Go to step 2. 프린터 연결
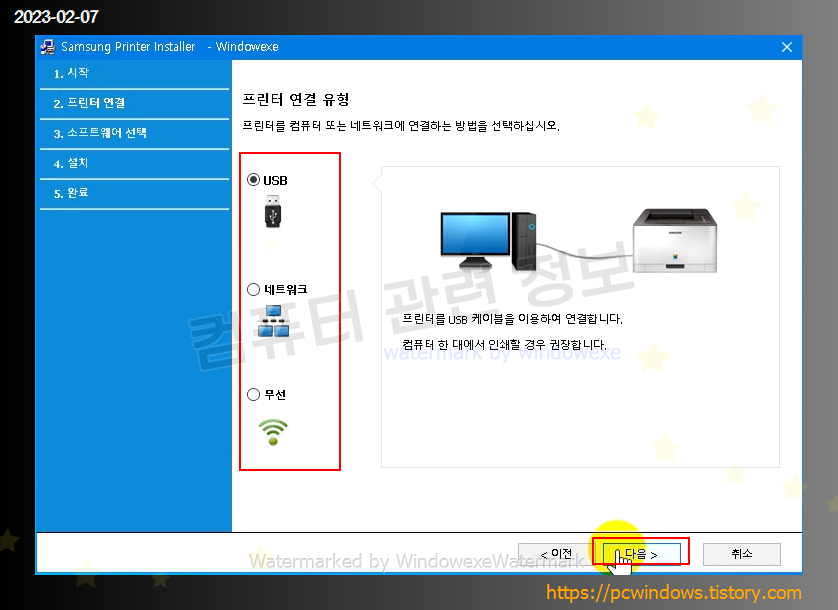This screenshot has width=838, height=610. click(134, 104)
